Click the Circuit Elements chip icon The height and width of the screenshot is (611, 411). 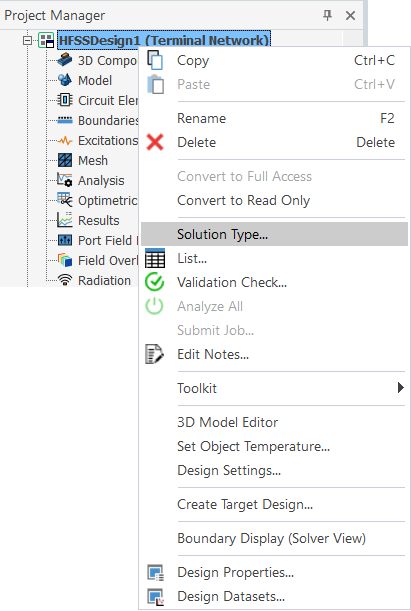tap(65, 100)
